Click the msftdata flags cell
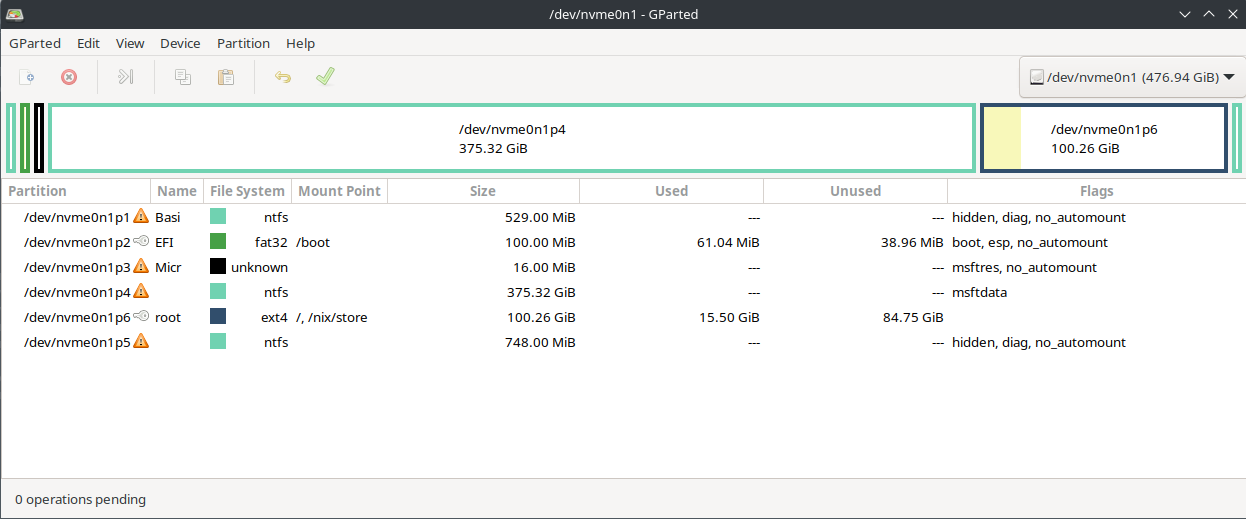Screen dimensions: 1246x519 tap(979, 292)
